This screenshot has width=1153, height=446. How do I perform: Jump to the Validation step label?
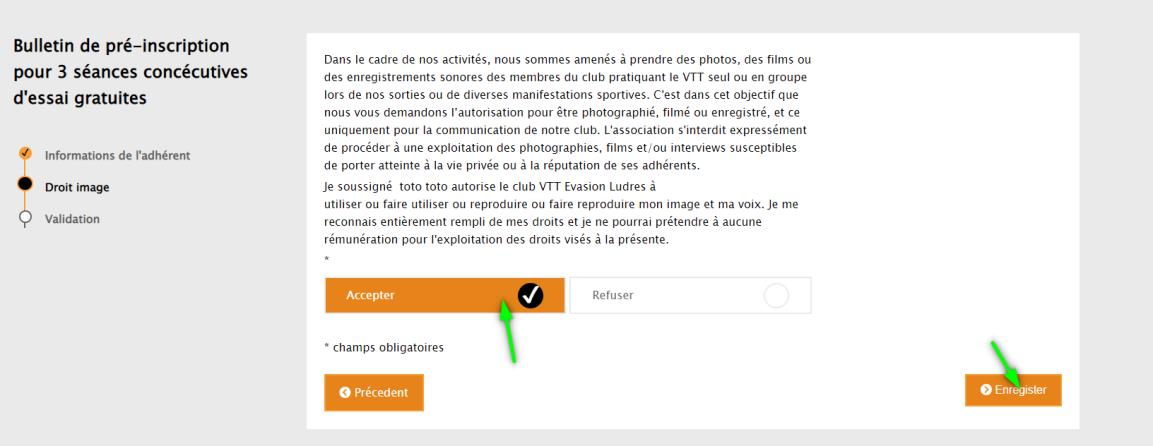[x=72, y=219]
